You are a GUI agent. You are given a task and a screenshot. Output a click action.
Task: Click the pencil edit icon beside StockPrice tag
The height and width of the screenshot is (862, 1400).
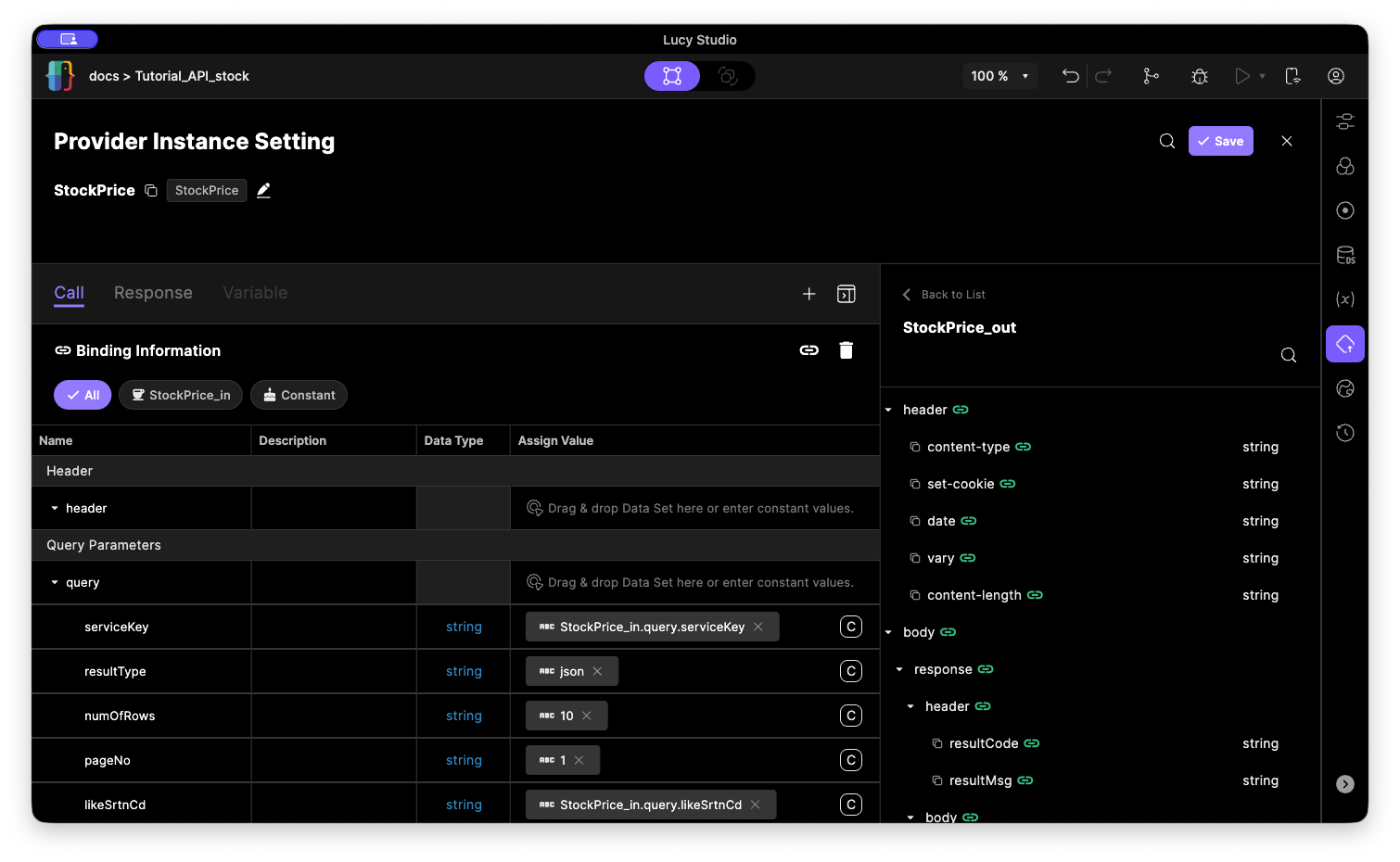[x=263, y=190]
